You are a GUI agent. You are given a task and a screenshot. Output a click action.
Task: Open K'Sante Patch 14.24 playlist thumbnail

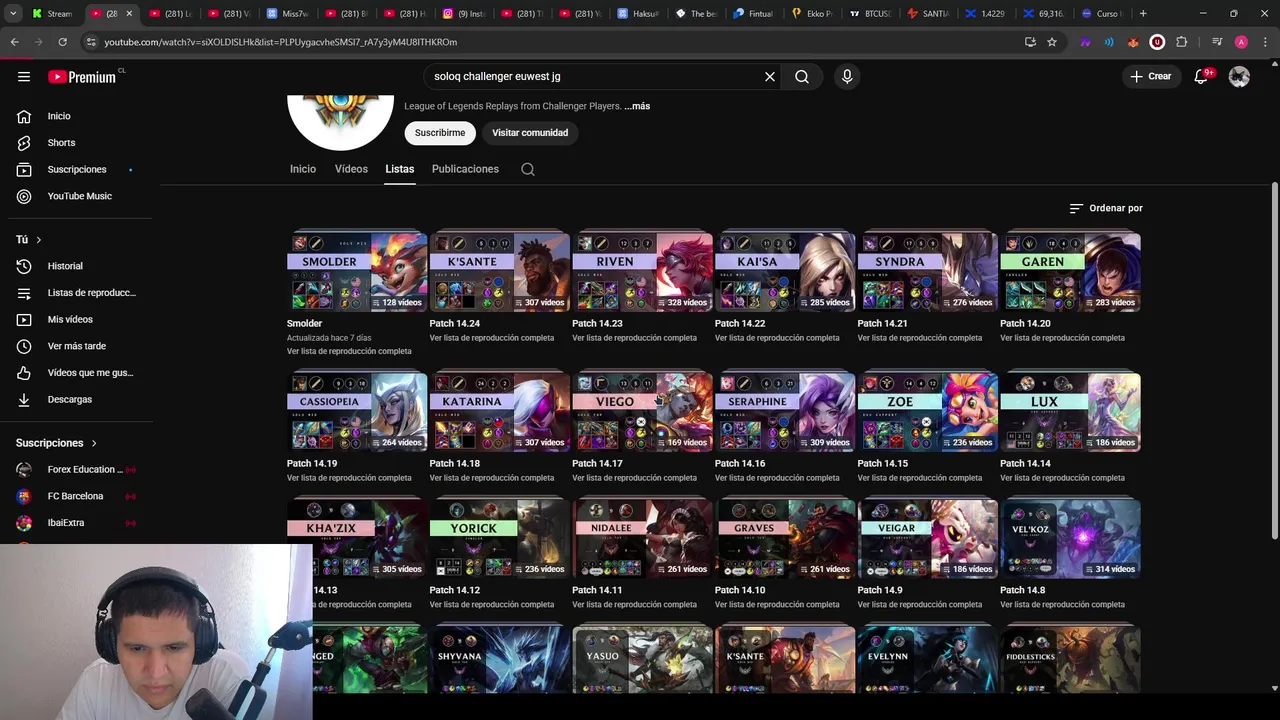coord(500,272)
